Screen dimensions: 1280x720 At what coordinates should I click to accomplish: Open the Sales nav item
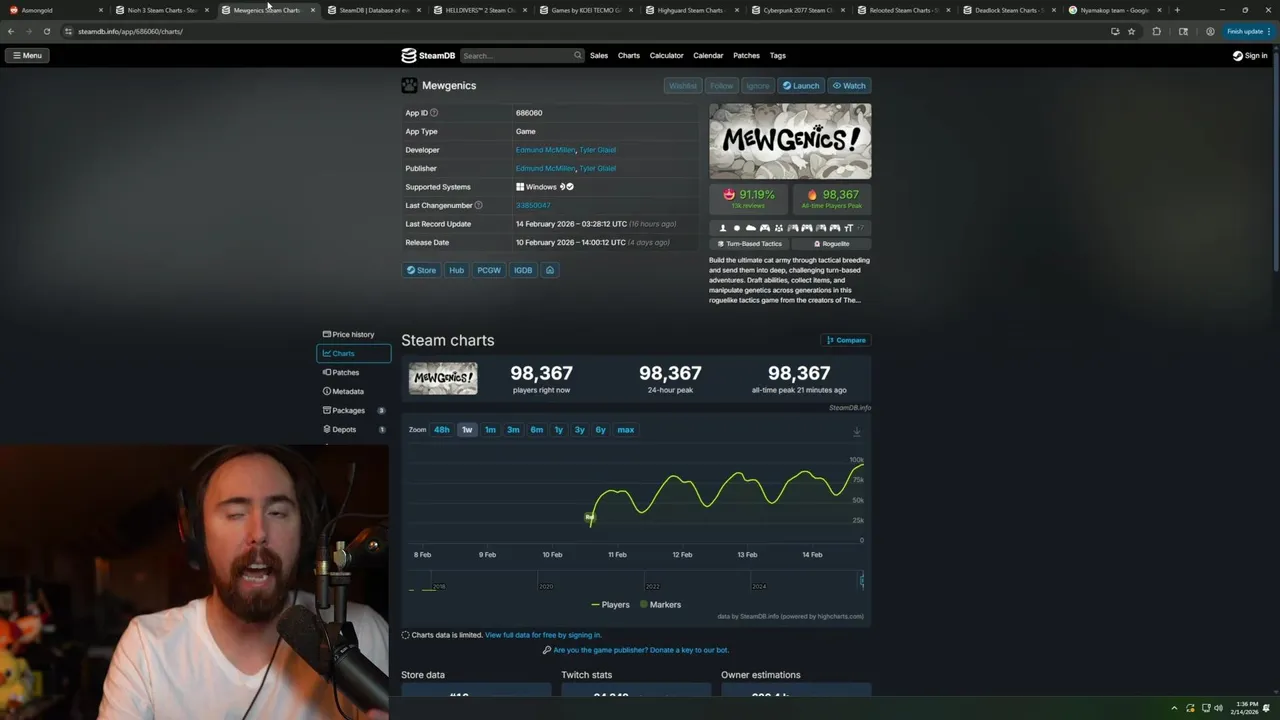(x=599, y=55)
